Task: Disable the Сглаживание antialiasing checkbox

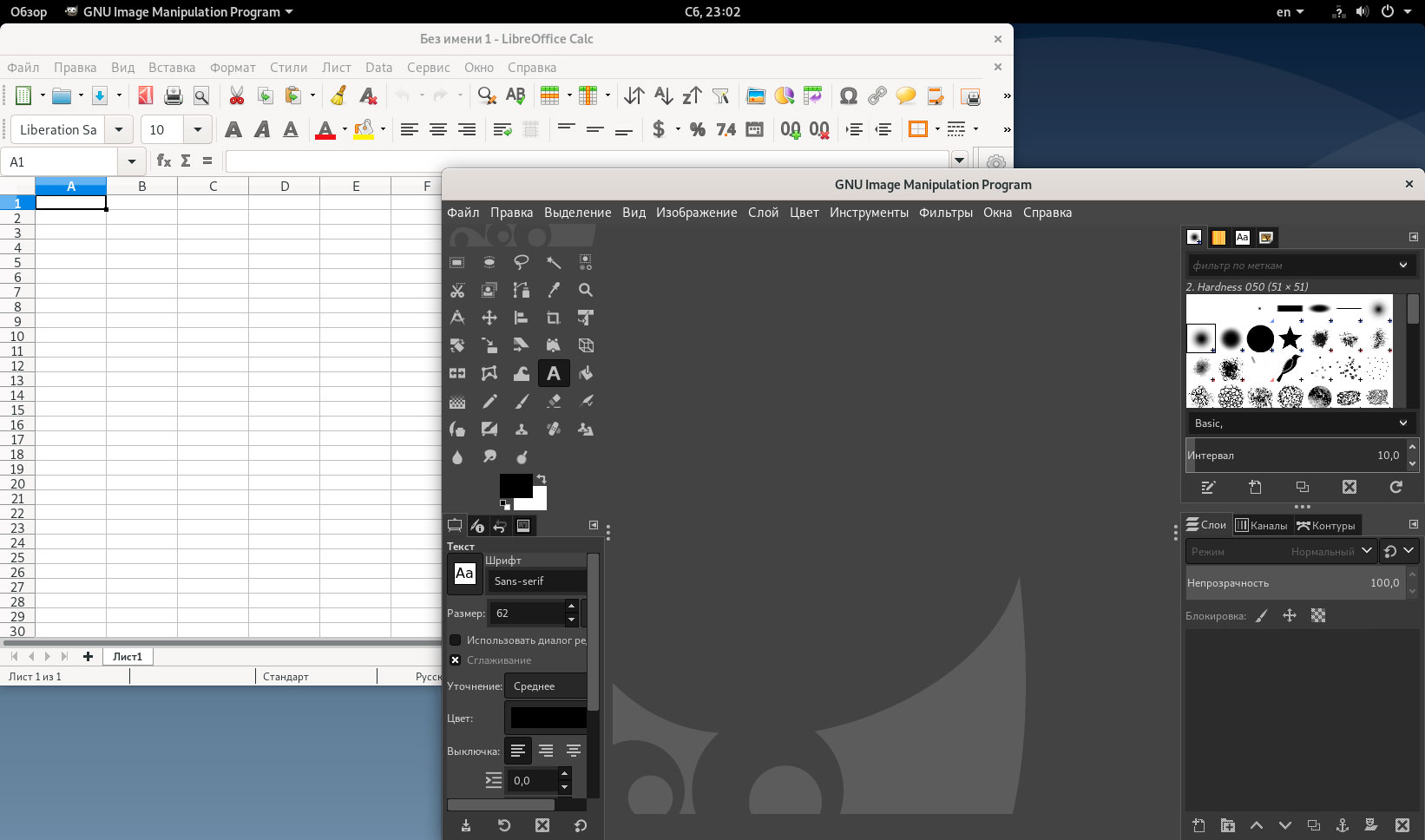Action: [455, 660]
